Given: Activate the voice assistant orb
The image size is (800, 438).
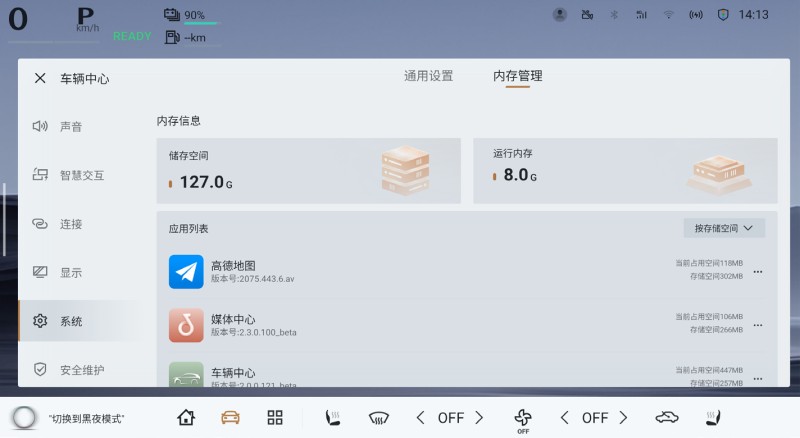Looking at the screenshot, I should pos(24,418).
